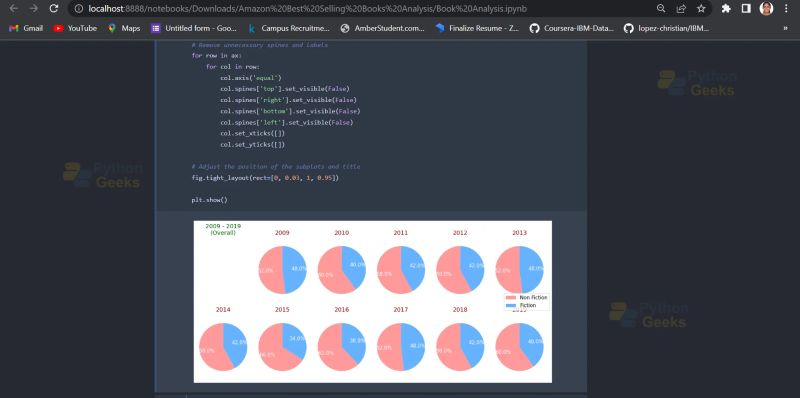Image resolution: width=800 pixels, height=398 pixels.
Task: Click the 2011 pie chart
Action: click(x=401, y=270)
